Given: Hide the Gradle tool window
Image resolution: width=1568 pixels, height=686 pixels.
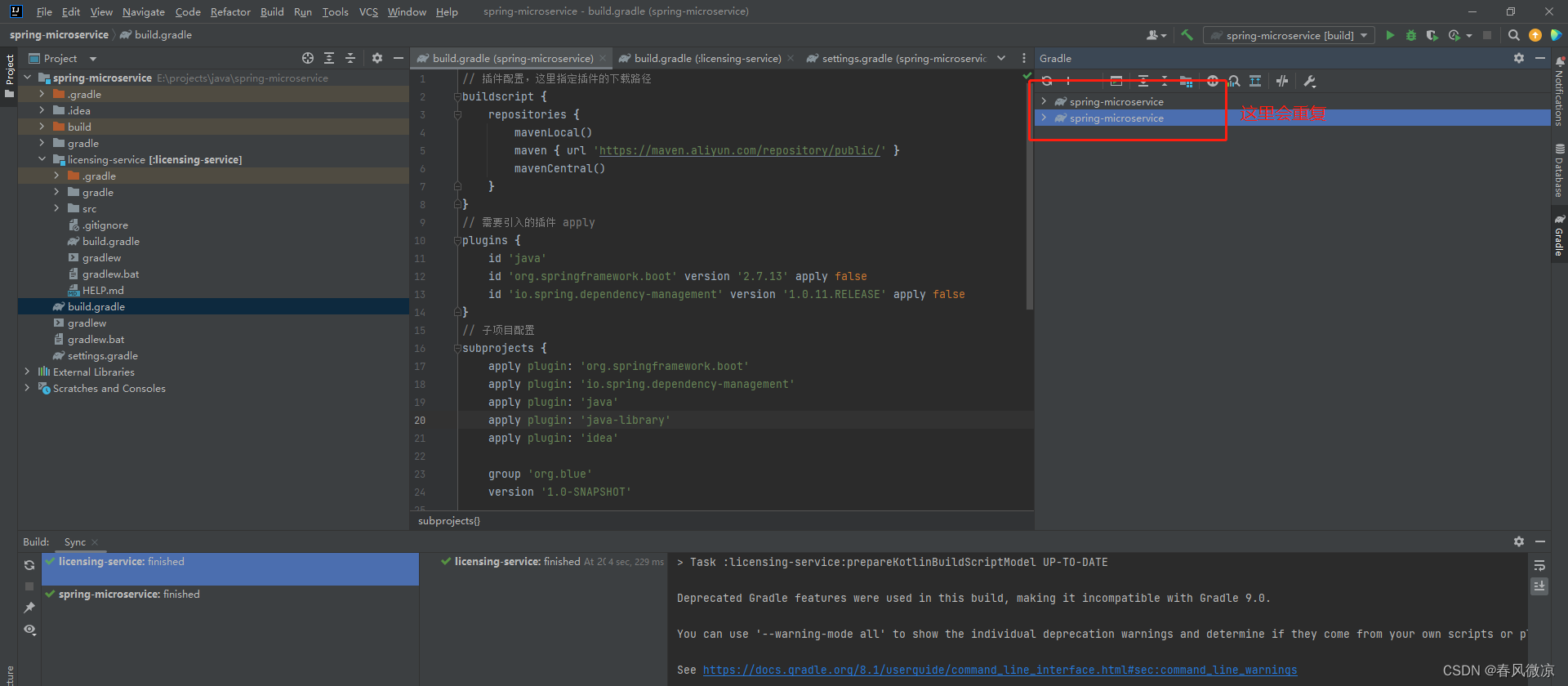Looking at the screenshot, I should tap(1540, 58).
